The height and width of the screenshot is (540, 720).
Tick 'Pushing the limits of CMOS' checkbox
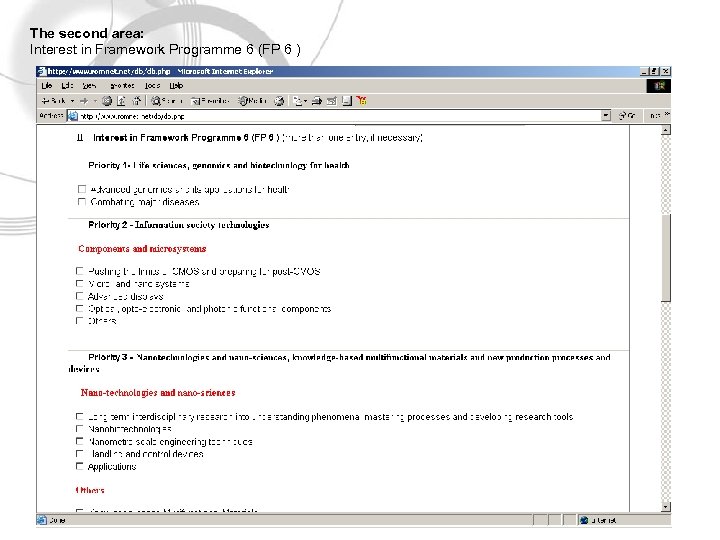pyautogui.click(x=79, y=271)
